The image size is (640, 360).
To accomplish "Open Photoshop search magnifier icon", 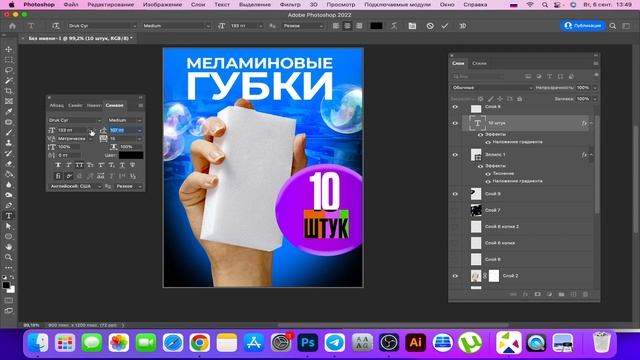I will (x=613, y=26).
